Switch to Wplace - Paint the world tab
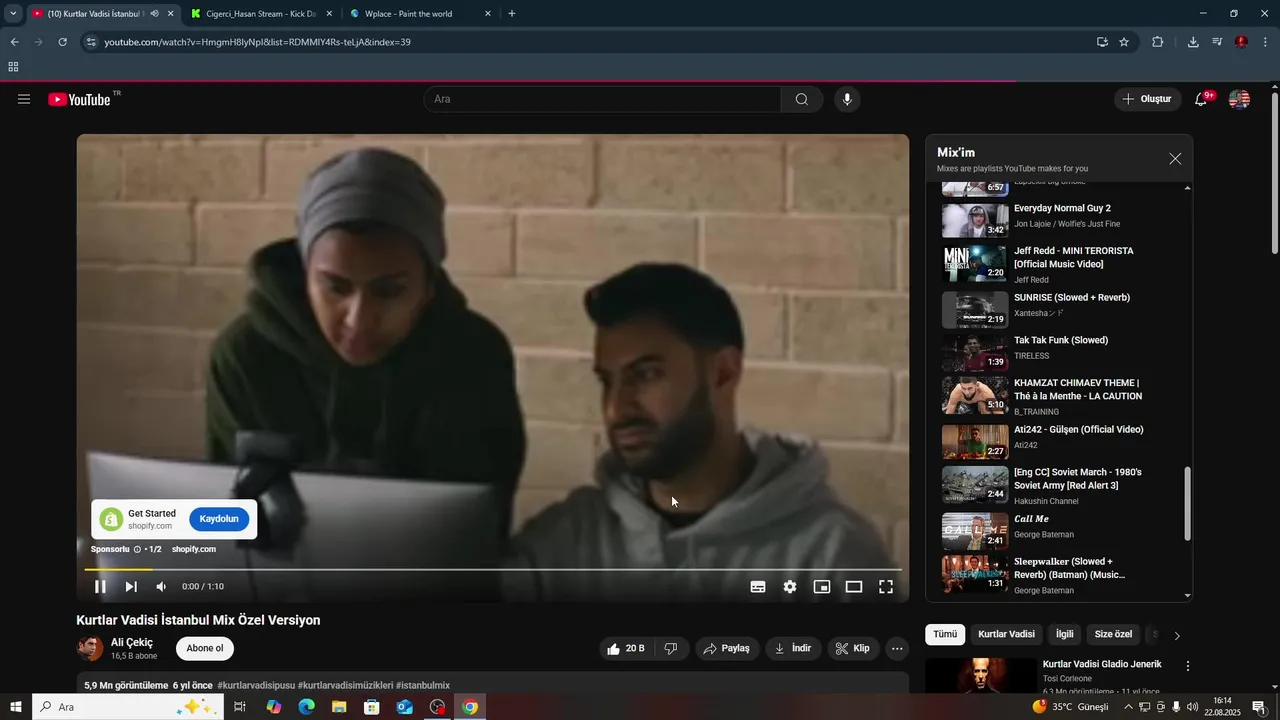The image size is (1280, 720). click(x=420, y=14)
